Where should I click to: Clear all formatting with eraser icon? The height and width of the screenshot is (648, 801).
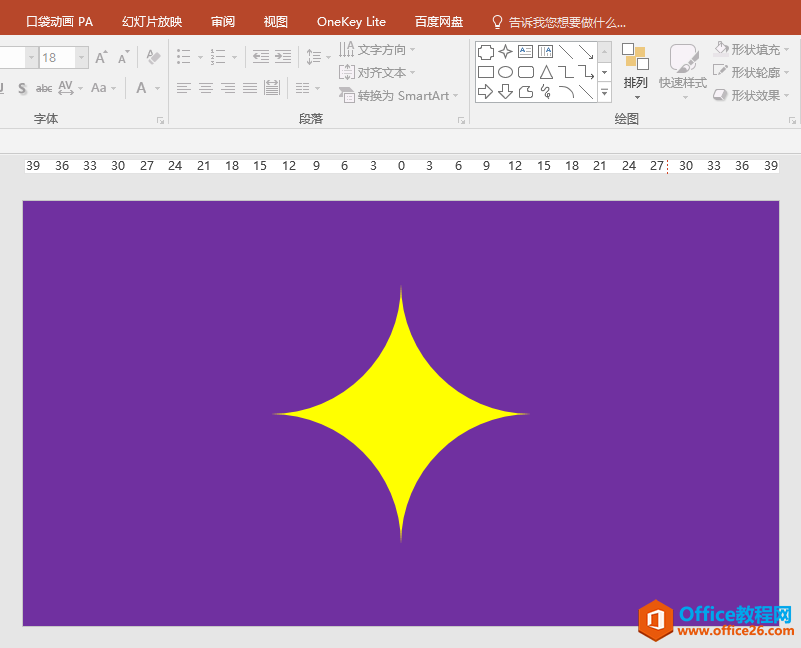[153, 58]
